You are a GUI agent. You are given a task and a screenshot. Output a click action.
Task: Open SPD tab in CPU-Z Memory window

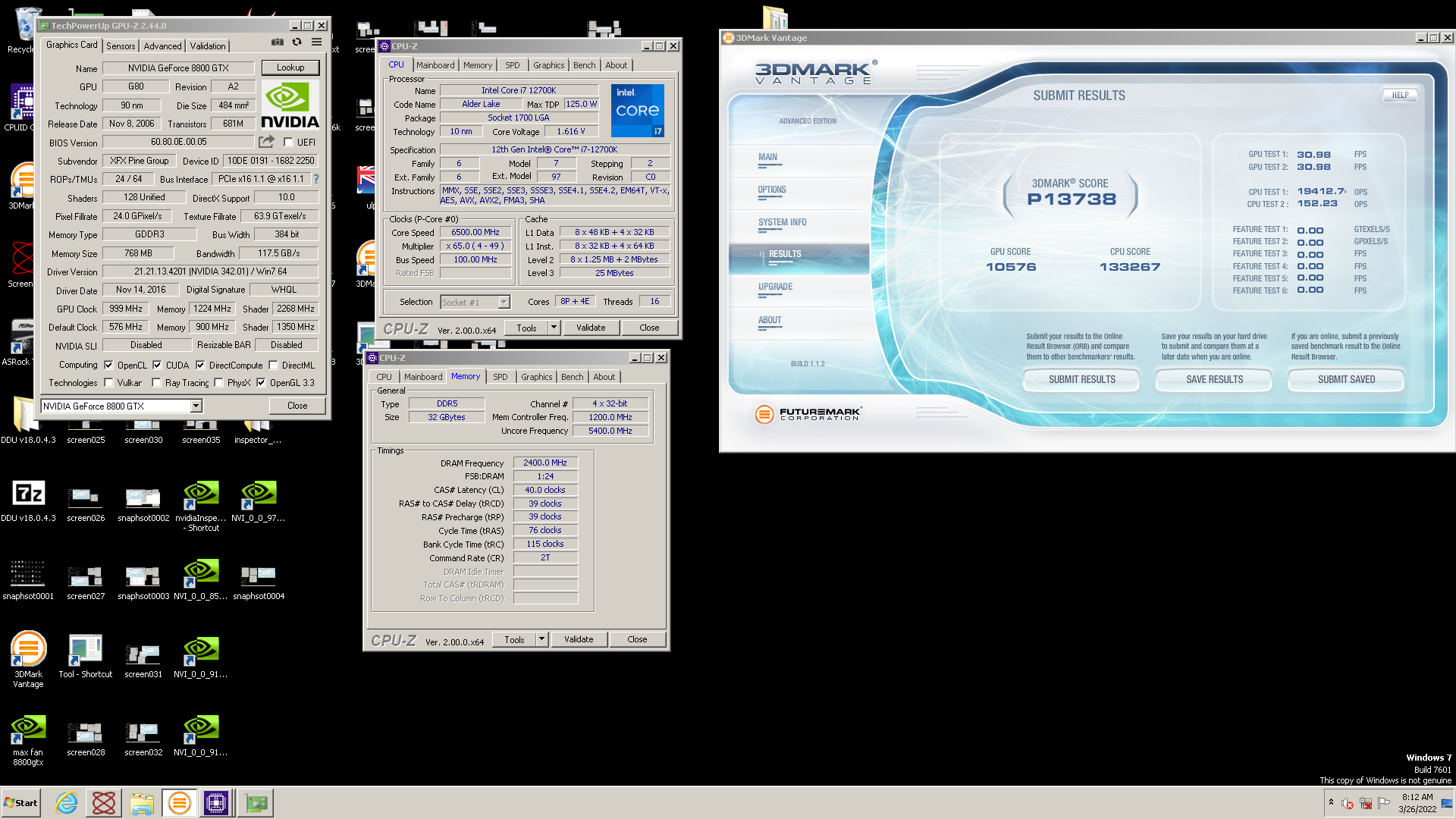click(x=500, y=377)
